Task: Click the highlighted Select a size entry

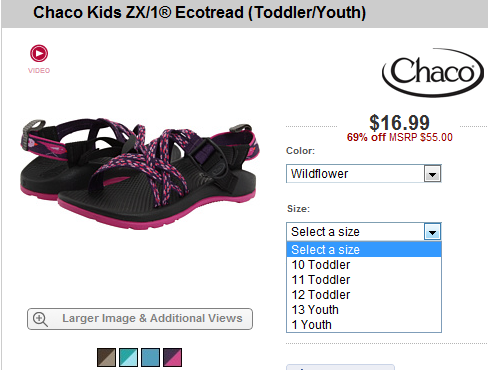Action: (x=364, y=250)
